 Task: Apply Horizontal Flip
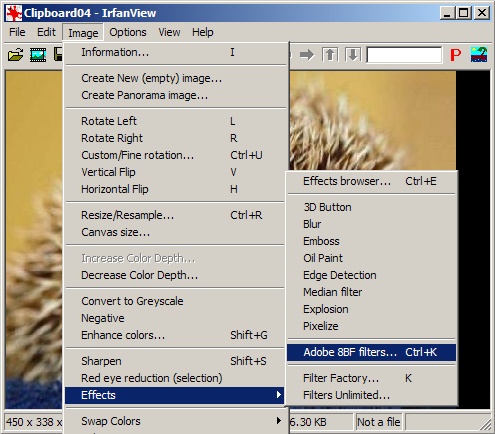tap(175, 189)
